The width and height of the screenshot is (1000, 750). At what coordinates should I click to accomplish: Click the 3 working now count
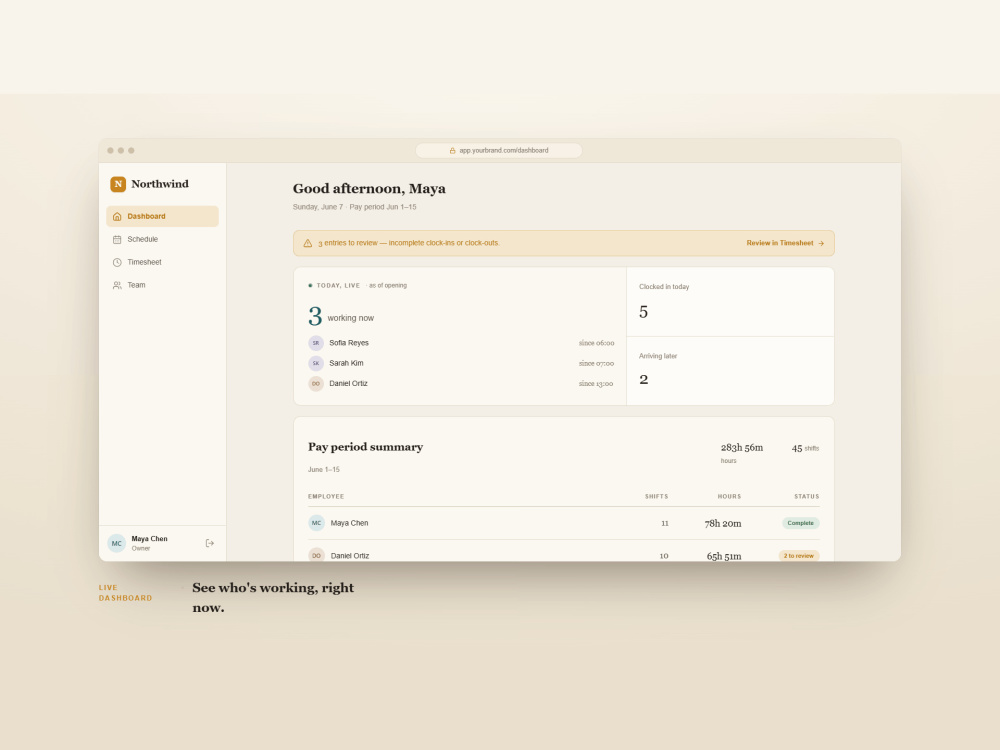[x=341, y=316]
